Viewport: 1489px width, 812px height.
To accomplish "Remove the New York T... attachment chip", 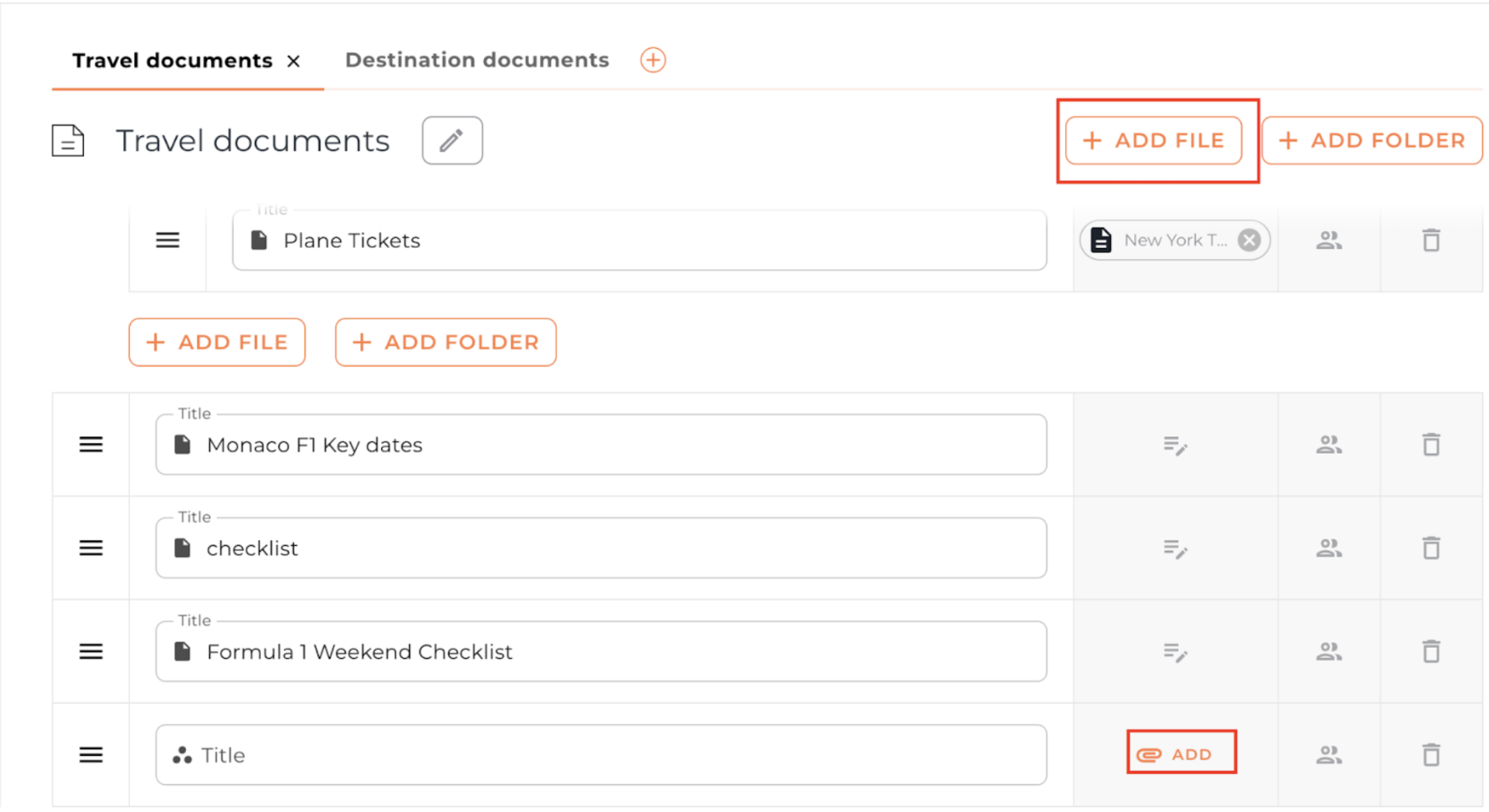I will (x=1249, y=240).
